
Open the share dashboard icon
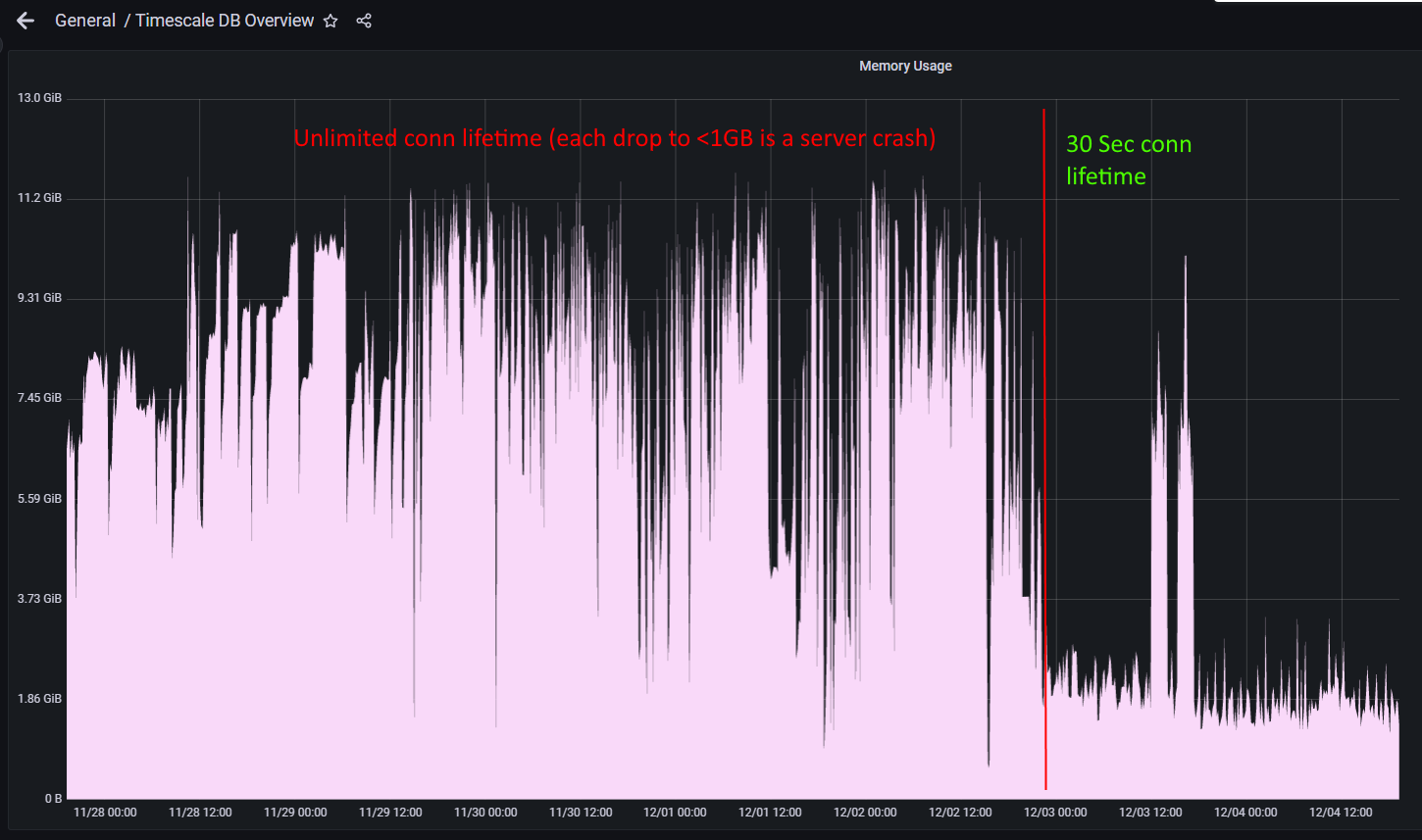click(x=364, y=21)
